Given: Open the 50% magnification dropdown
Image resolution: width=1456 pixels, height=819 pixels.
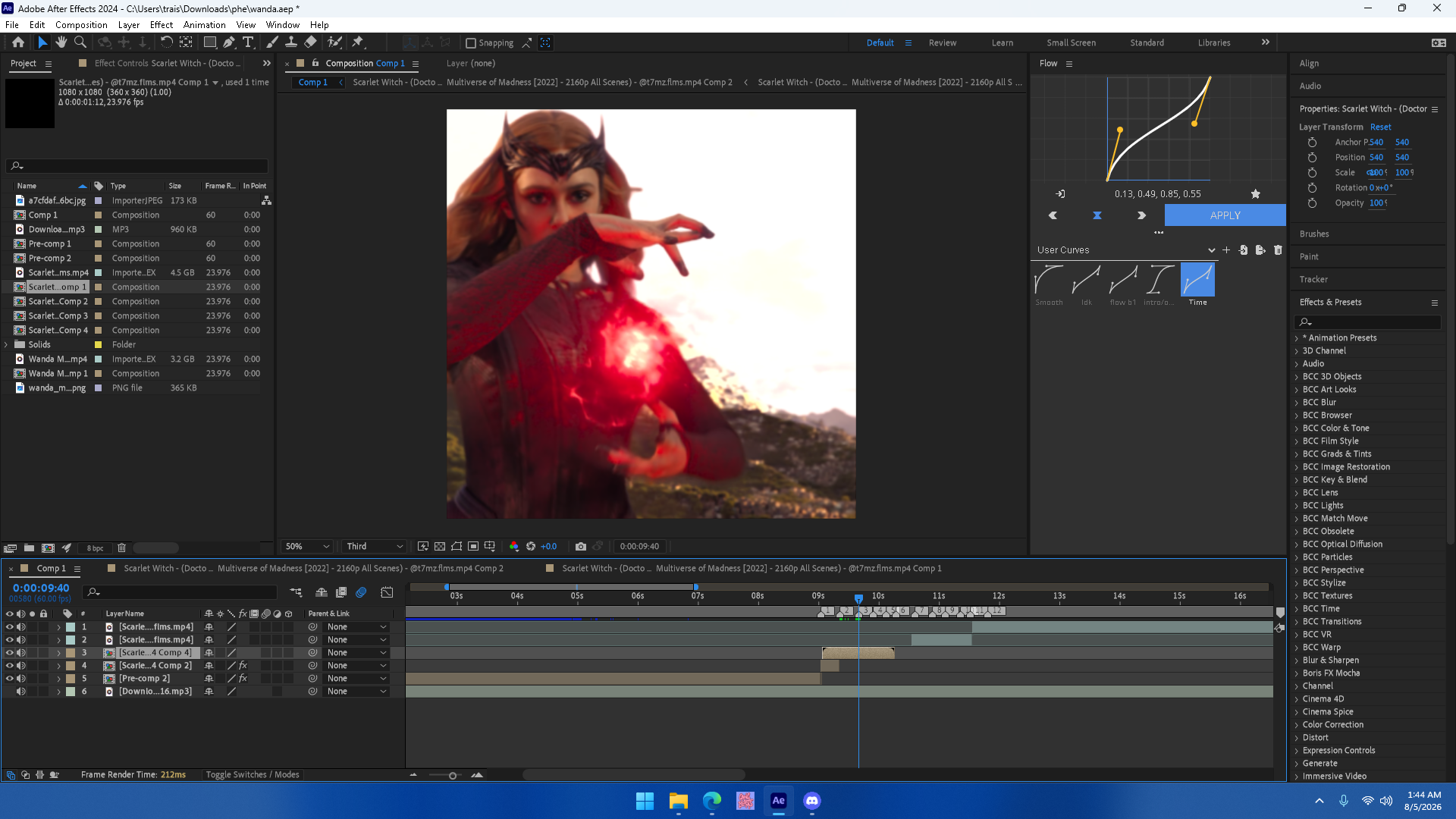Looking at the screenshot, I should (x=307, y=546).
